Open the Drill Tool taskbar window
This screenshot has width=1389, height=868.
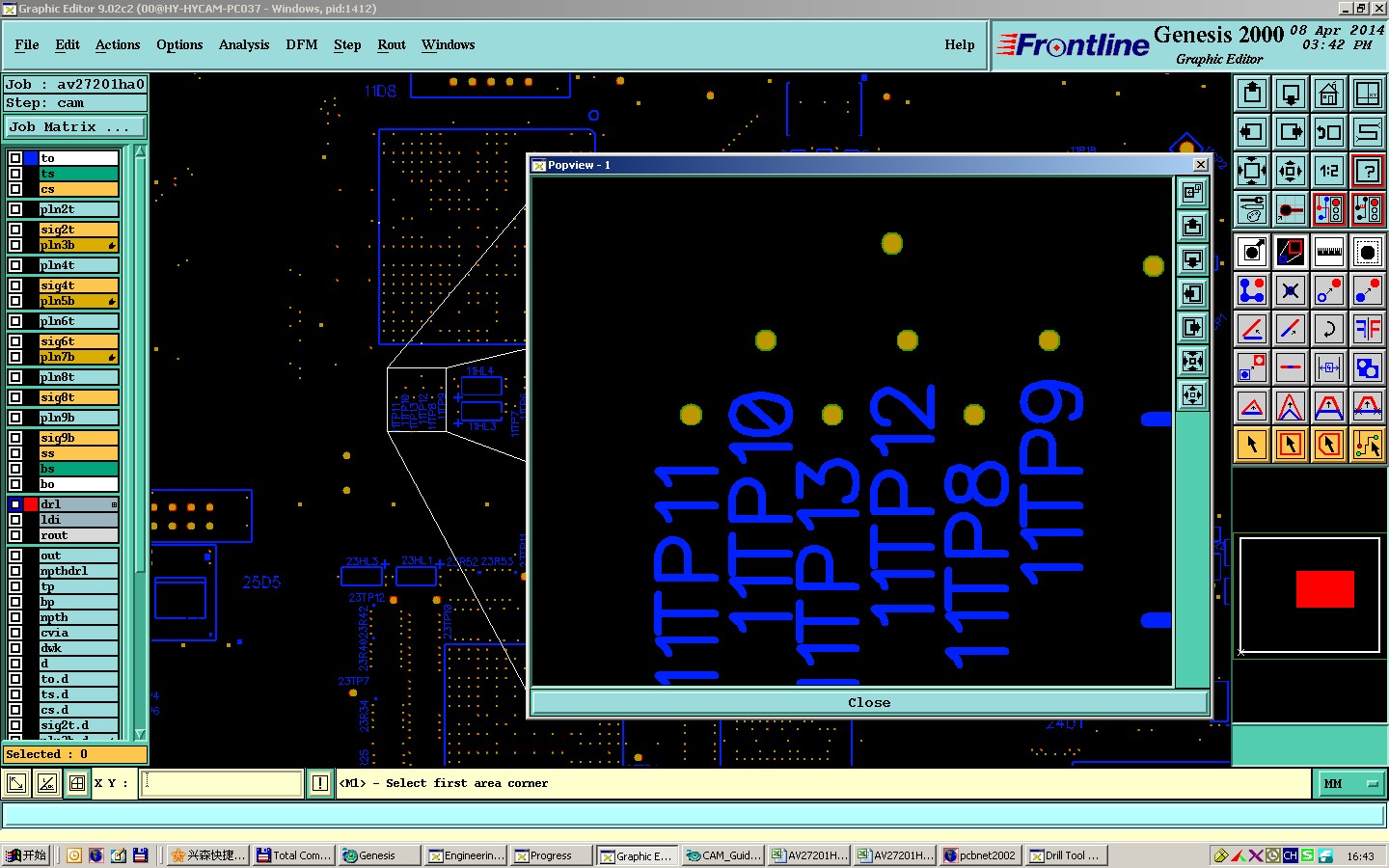[1066, 855]
